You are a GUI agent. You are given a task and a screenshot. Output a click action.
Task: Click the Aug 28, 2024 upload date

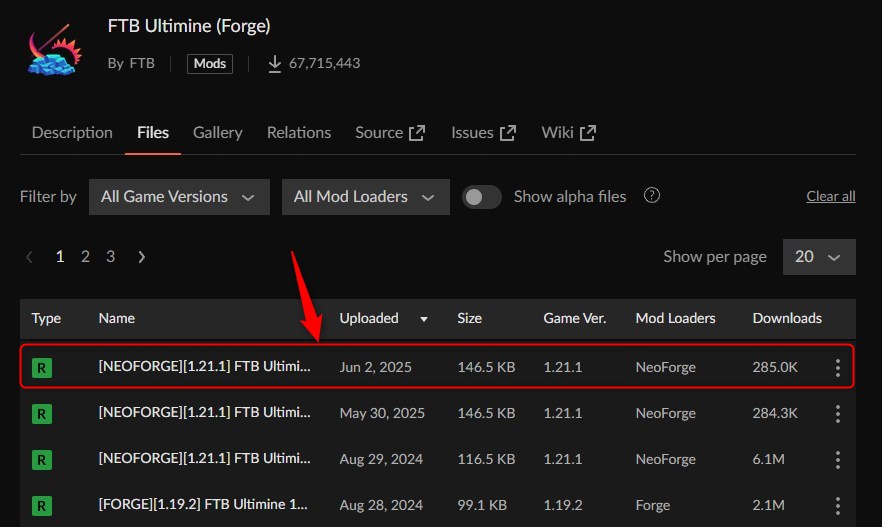381,506
